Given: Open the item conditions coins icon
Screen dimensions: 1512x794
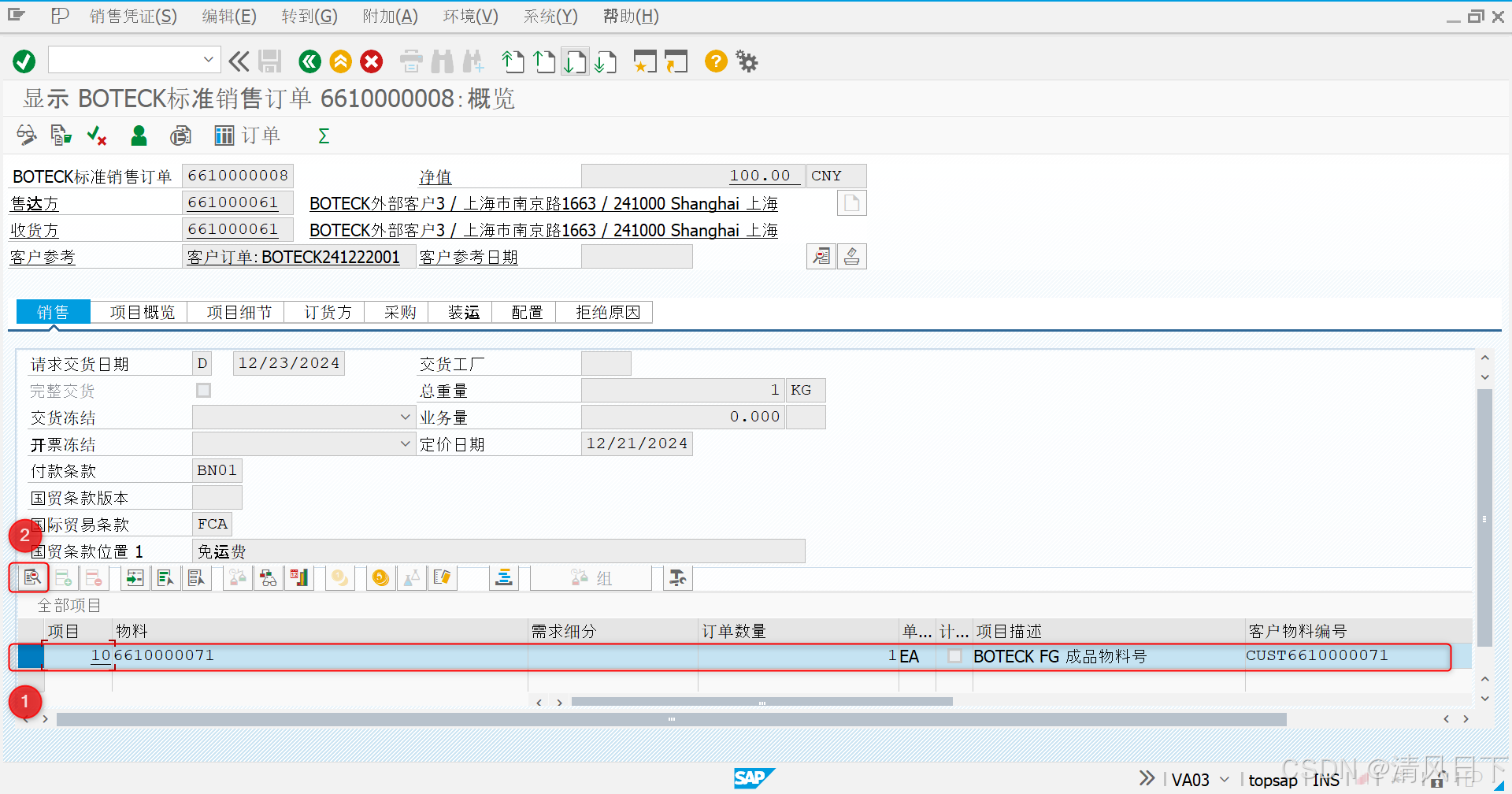Looking at the screenshot, I should [380, 578].
